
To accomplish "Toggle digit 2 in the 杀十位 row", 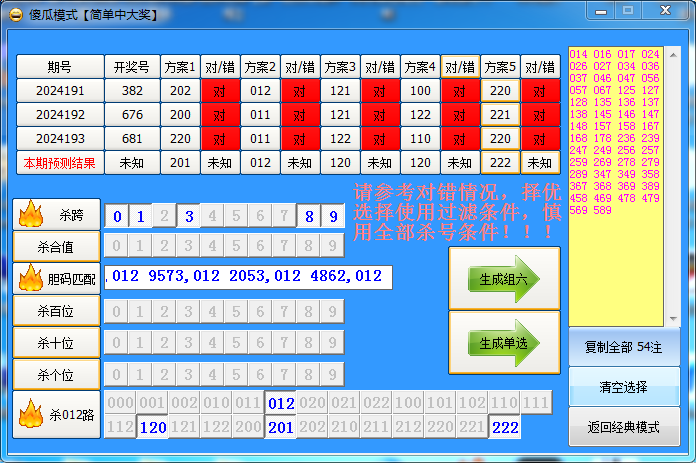I will pos(165,343).
